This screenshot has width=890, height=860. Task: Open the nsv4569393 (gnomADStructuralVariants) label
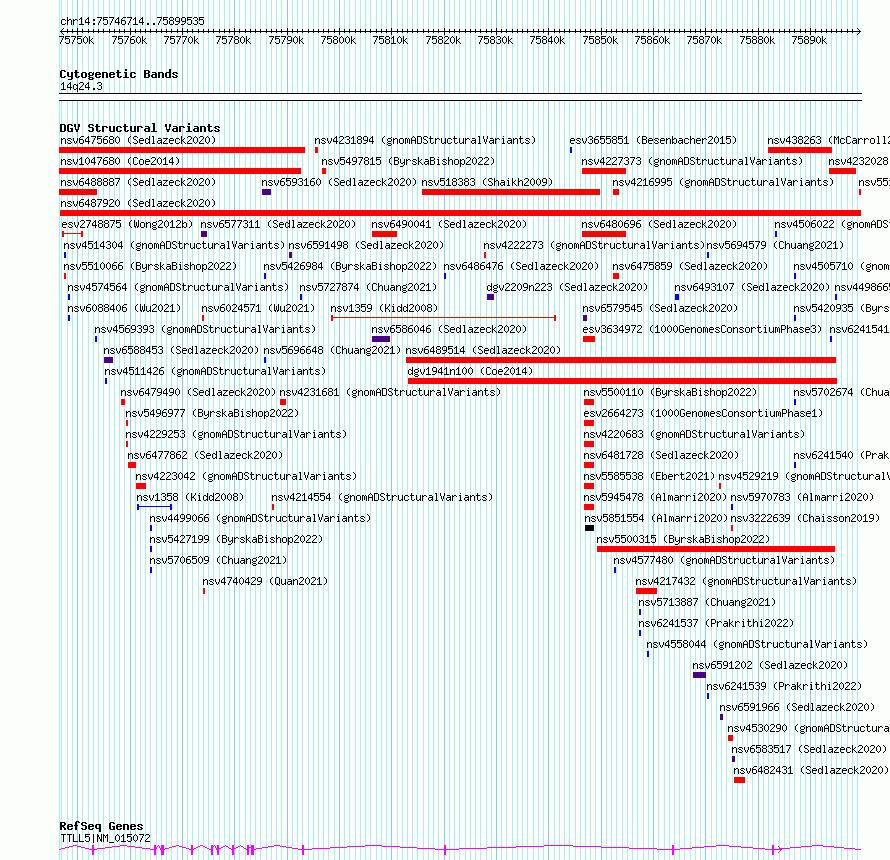205,329
